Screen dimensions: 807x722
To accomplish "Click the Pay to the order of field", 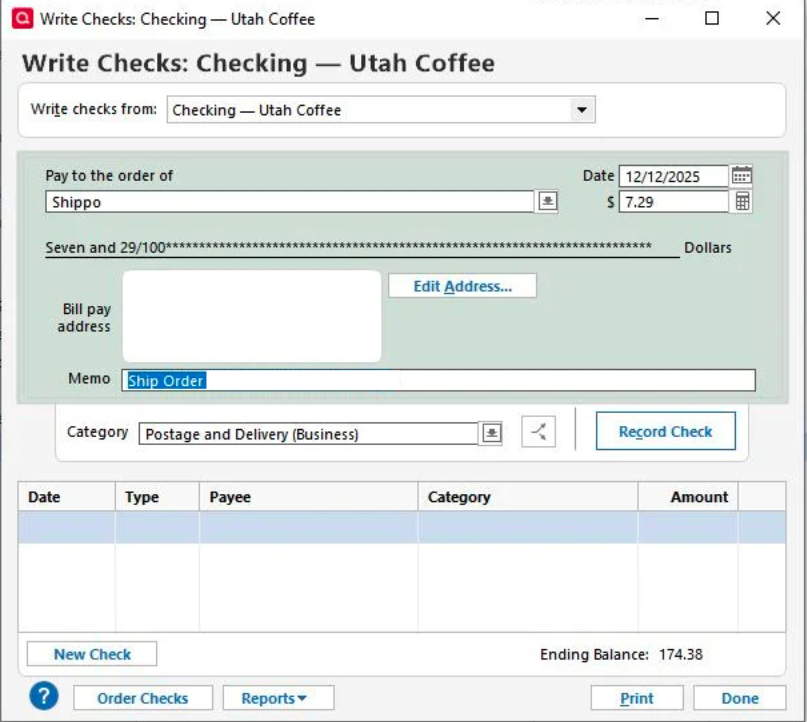I will point(290,202).
